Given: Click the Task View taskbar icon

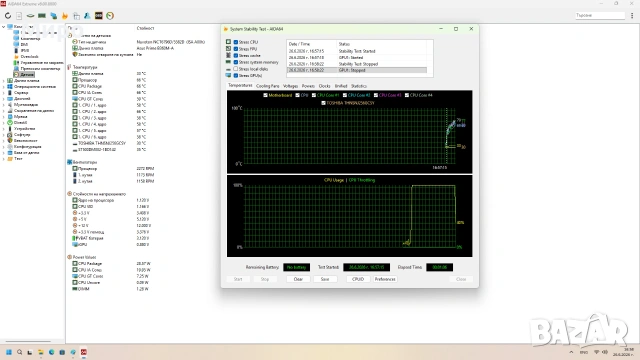Looking at the screenshot, I should point(30,352).
